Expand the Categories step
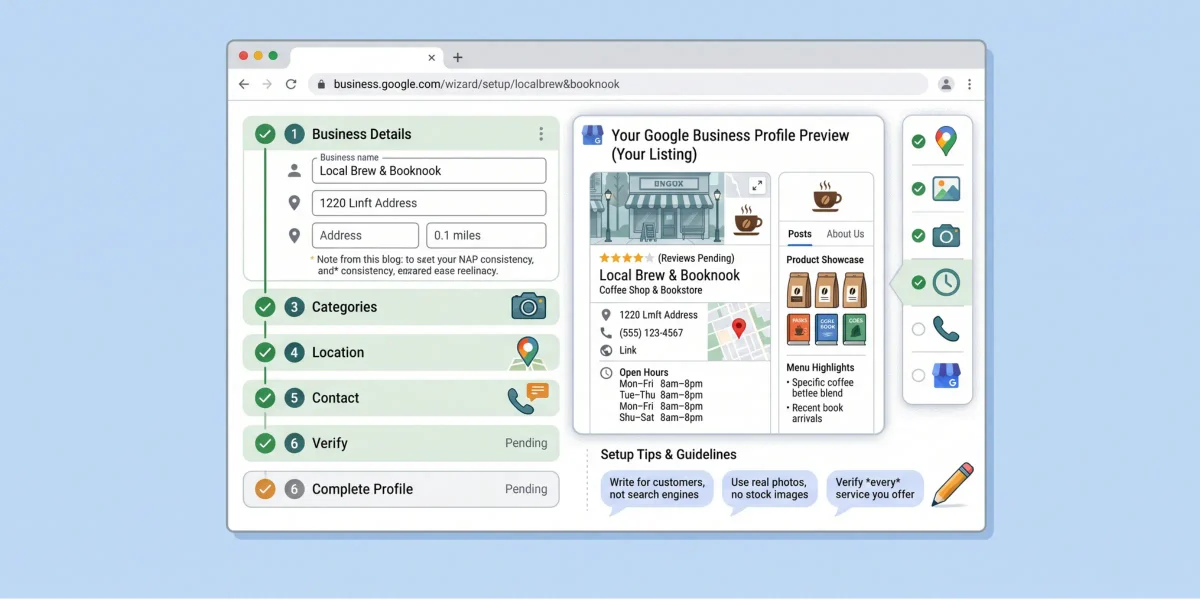The width and height of the screenshot is (1200, 600). (x=401, y=307)
